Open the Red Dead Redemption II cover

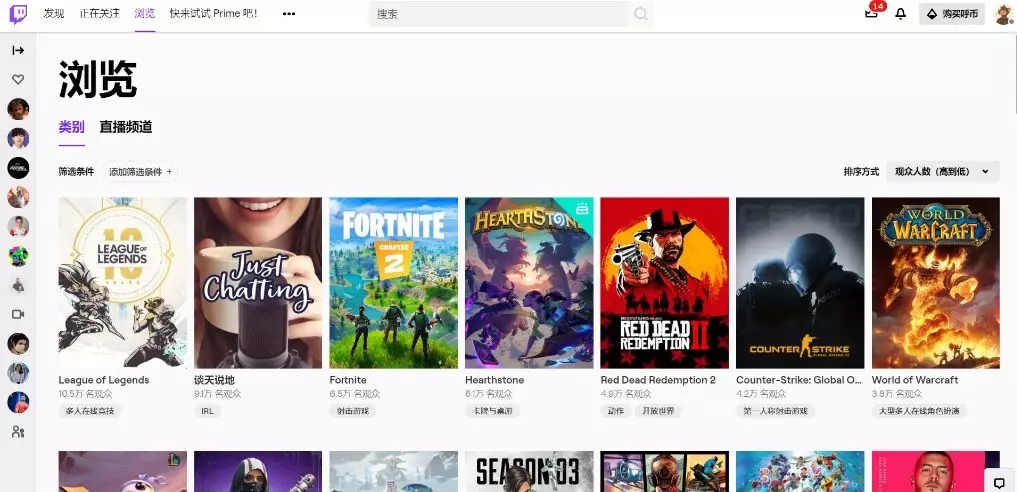coord(665,283)
